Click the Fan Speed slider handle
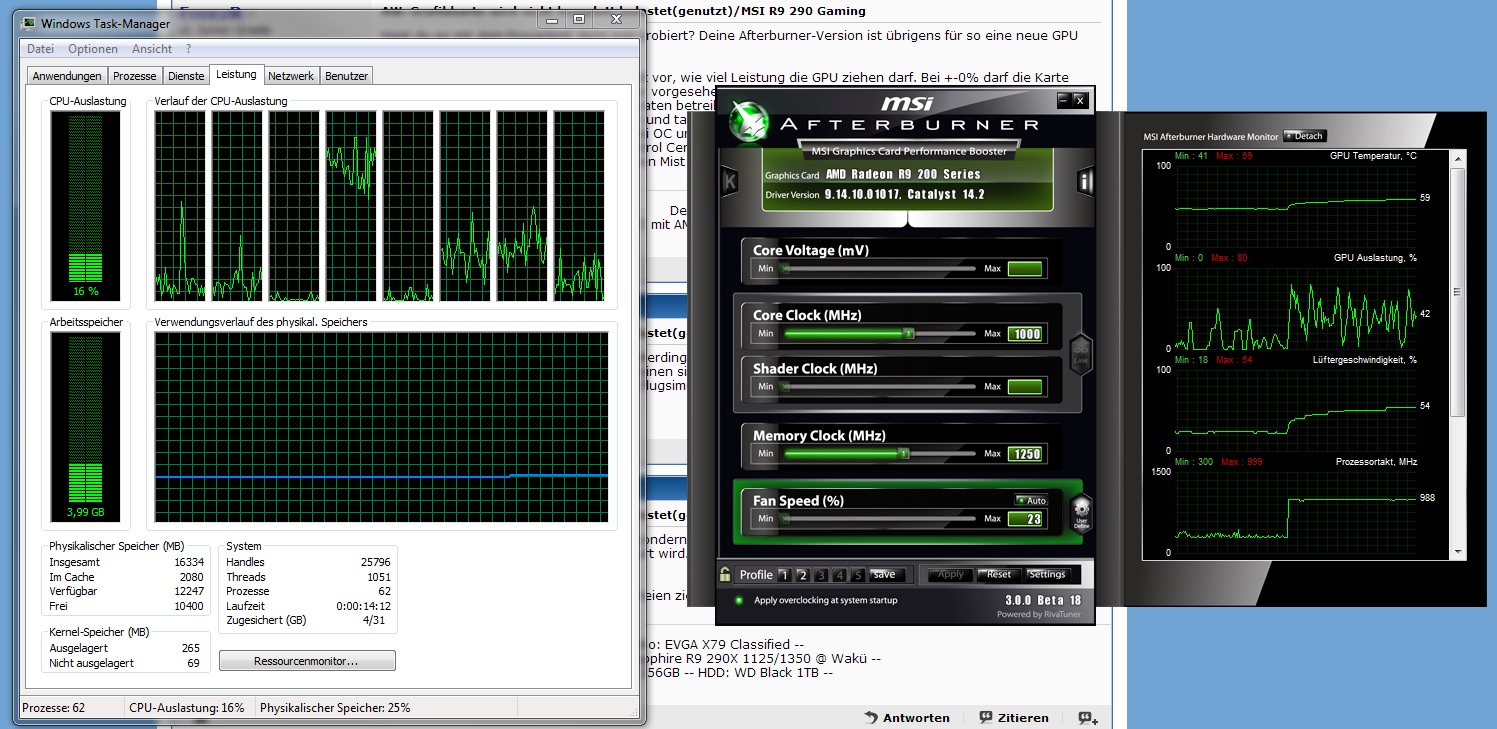The width and height of the screenshot is (1497, 729). 786,519
